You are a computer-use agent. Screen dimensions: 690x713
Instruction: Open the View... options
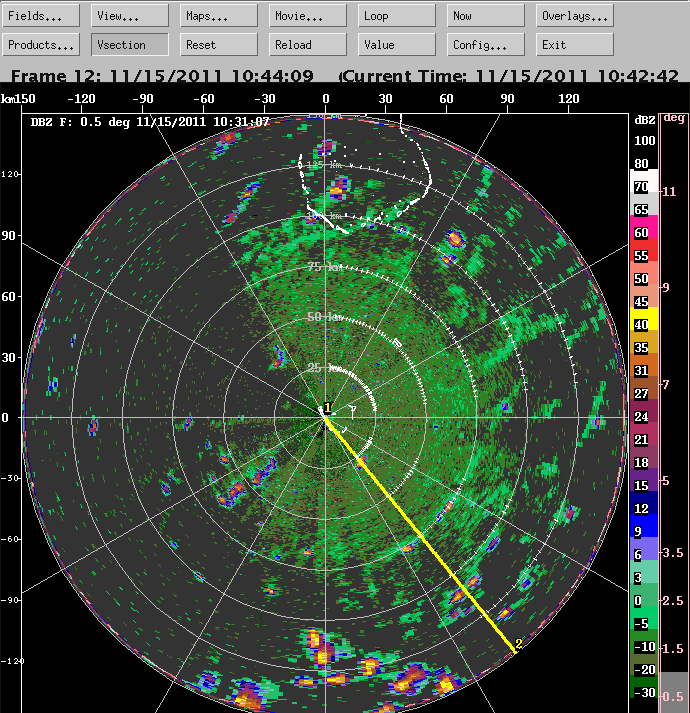[130, 16]
